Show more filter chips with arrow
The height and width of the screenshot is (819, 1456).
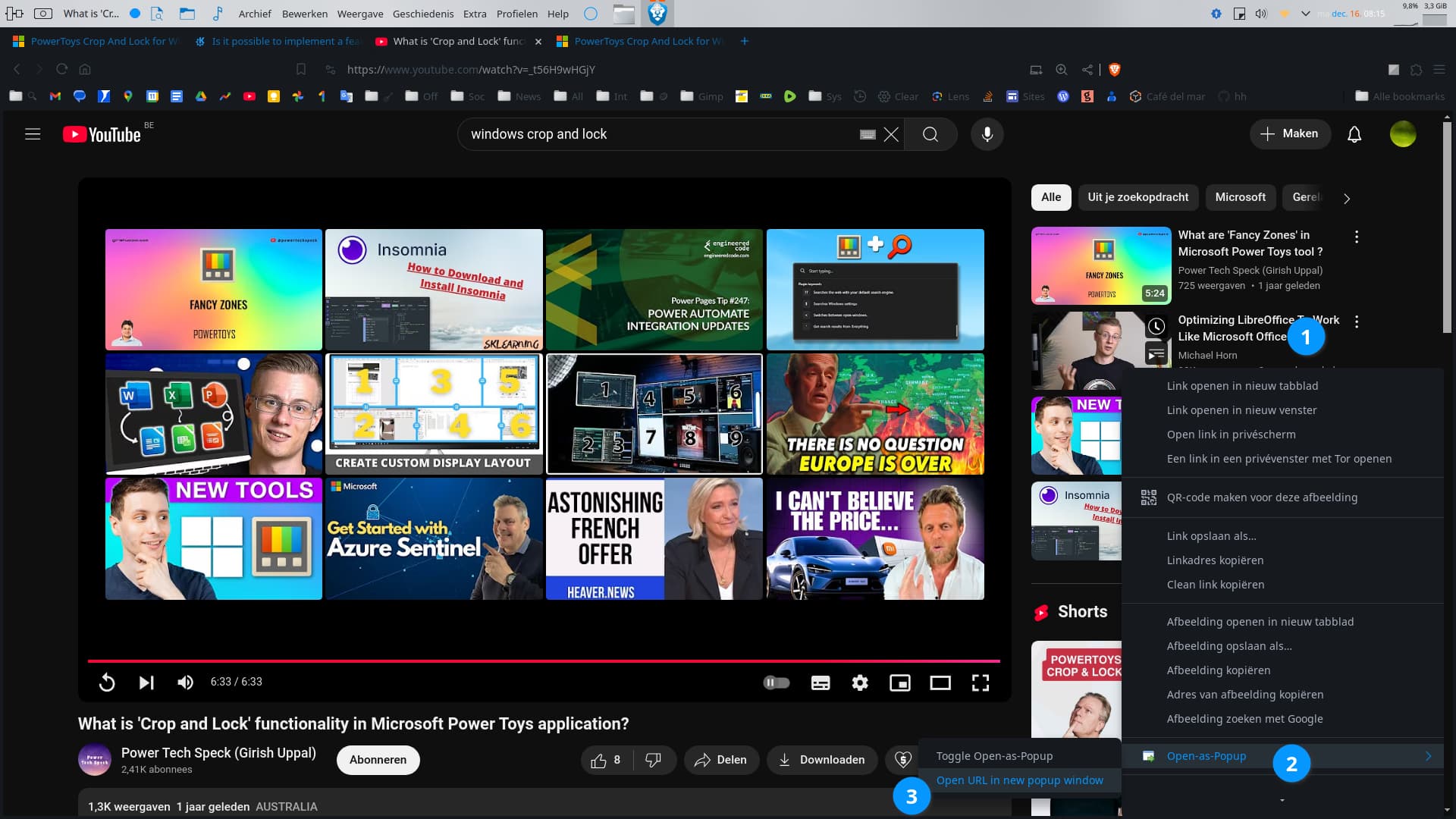(x=1347, y=198)
